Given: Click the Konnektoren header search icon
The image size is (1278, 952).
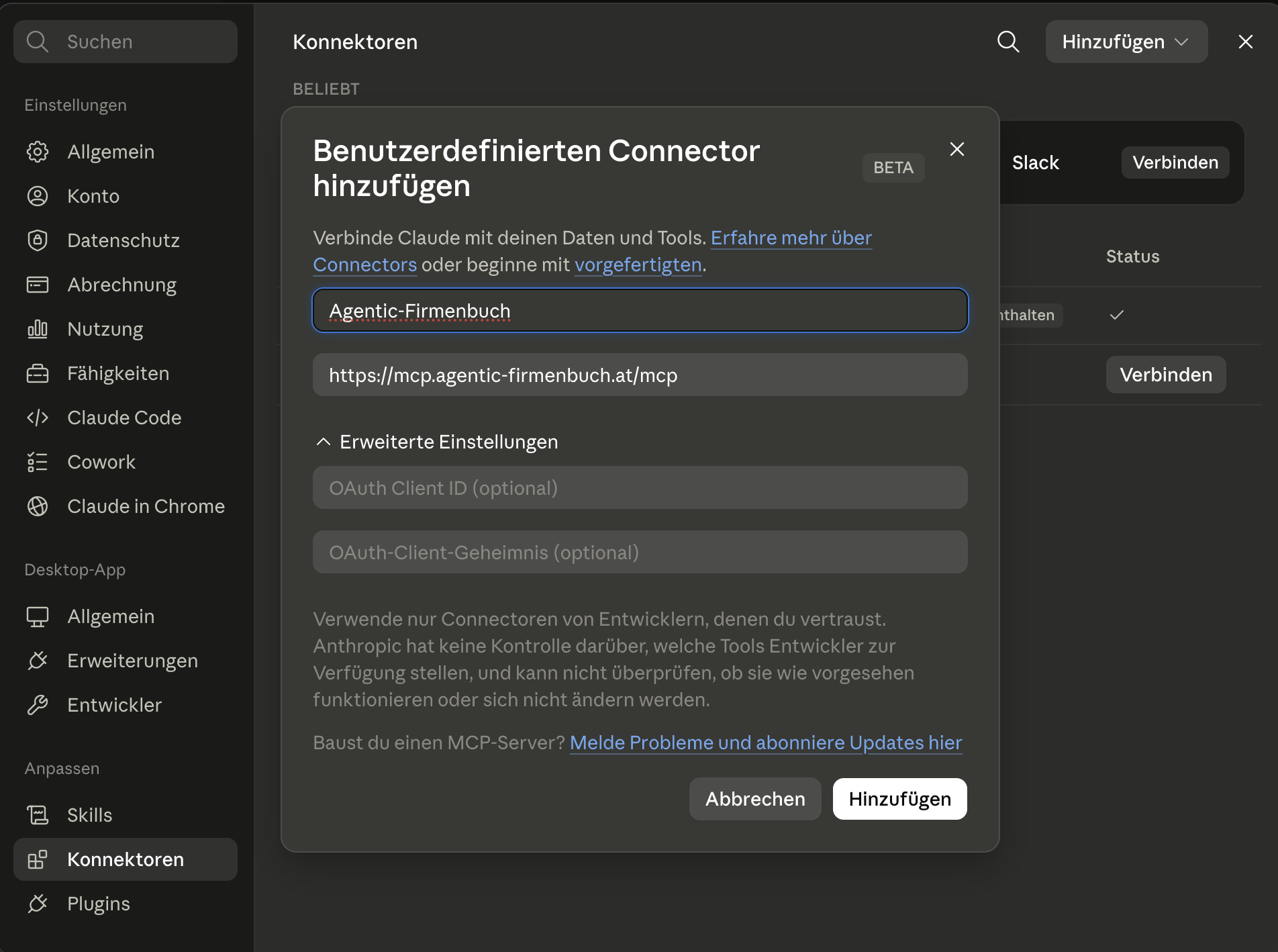Looking at the screenshot, I should click(1008, 42).
